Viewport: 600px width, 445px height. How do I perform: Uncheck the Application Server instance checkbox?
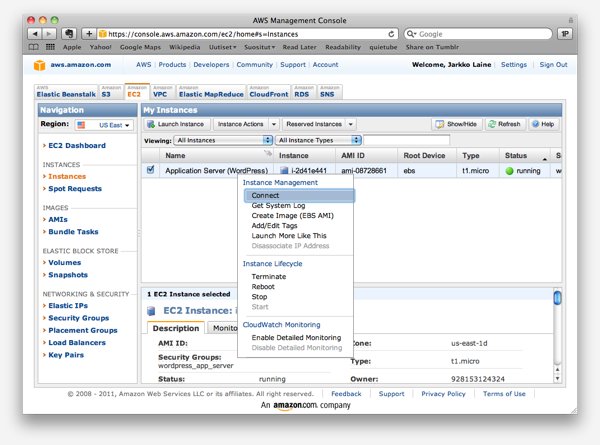[x=151, y=171]
